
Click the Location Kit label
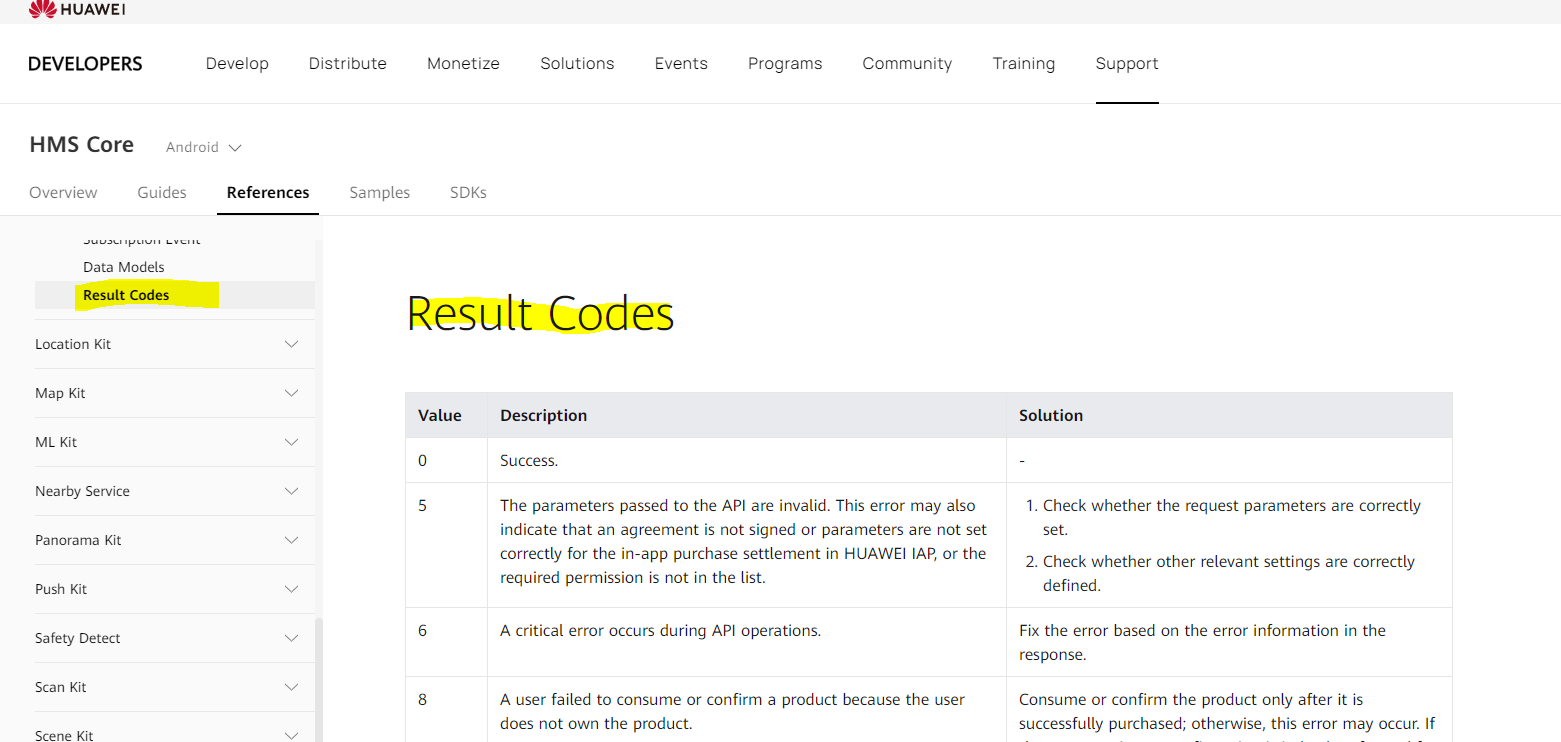(73, 344)
